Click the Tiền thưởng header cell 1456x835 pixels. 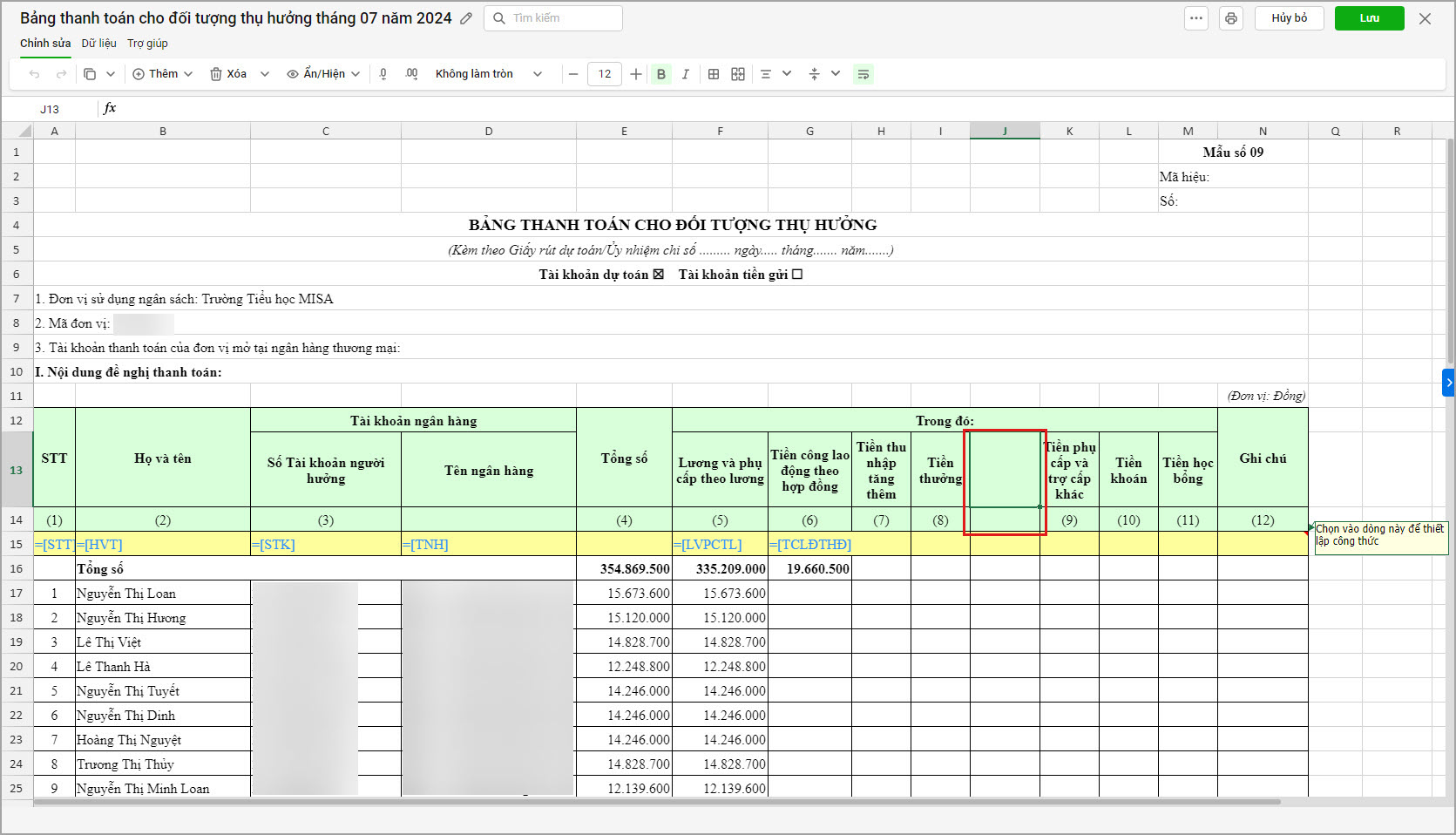(x=940, y=470)
